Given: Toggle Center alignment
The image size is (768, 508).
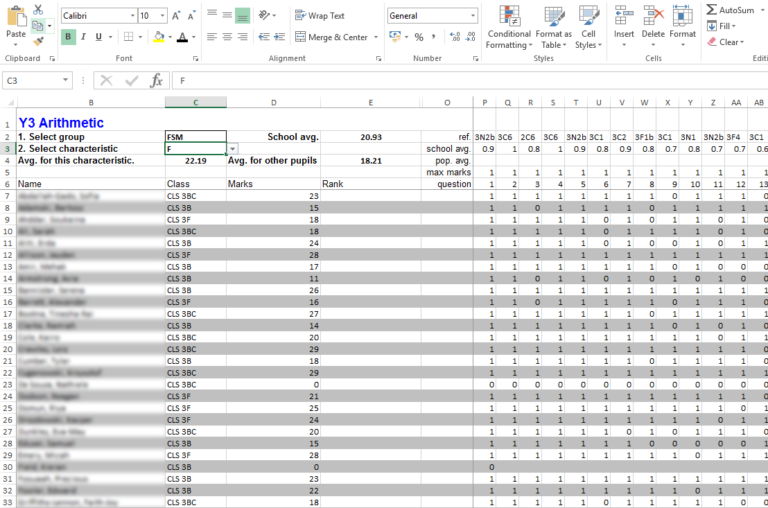Looking at the screenshot, I should point(227,37).
